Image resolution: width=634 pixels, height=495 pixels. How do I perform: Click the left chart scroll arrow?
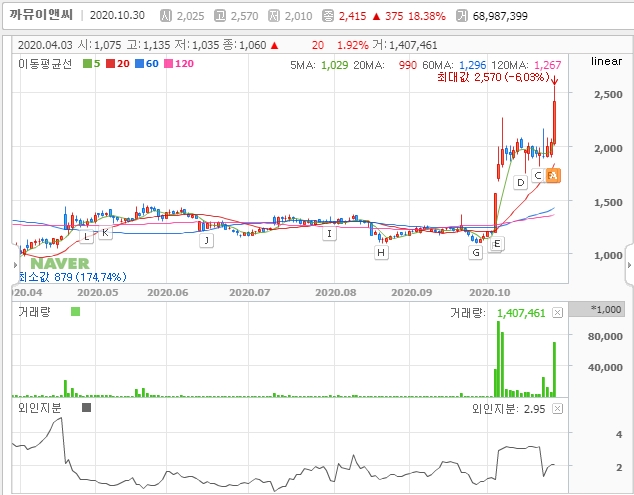click(x=15, y=265)
